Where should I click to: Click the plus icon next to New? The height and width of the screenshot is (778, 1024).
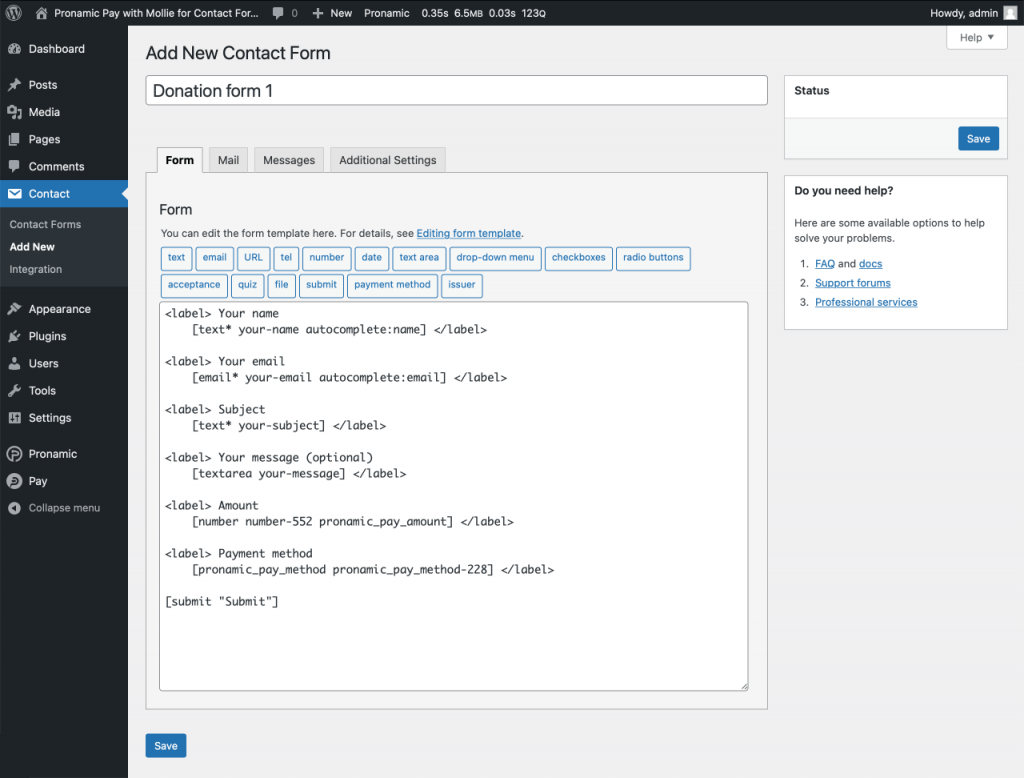pyautogui.click(x=318, y=13)
